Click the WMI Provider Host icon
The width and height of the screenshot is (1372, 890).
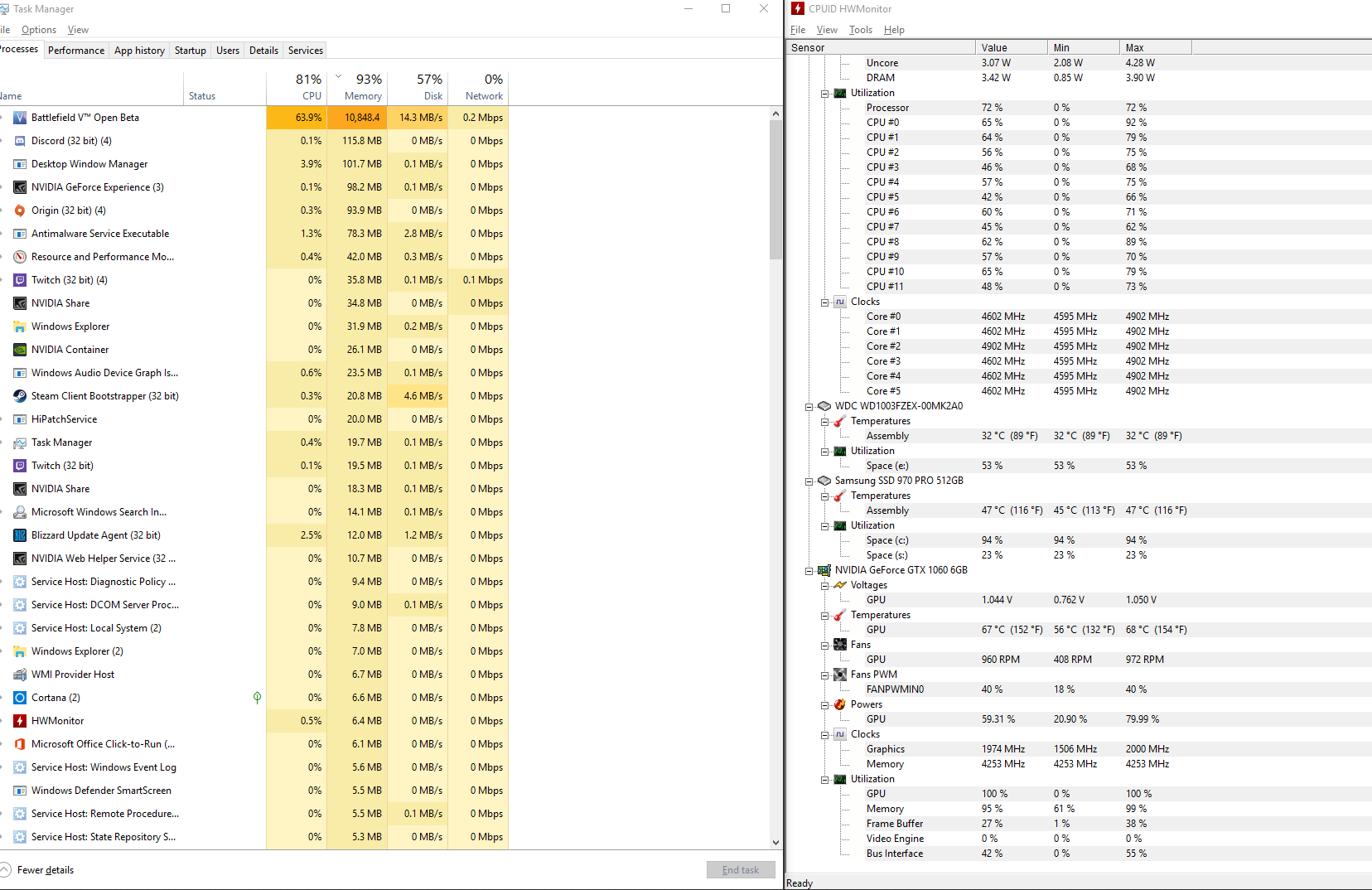20,675
